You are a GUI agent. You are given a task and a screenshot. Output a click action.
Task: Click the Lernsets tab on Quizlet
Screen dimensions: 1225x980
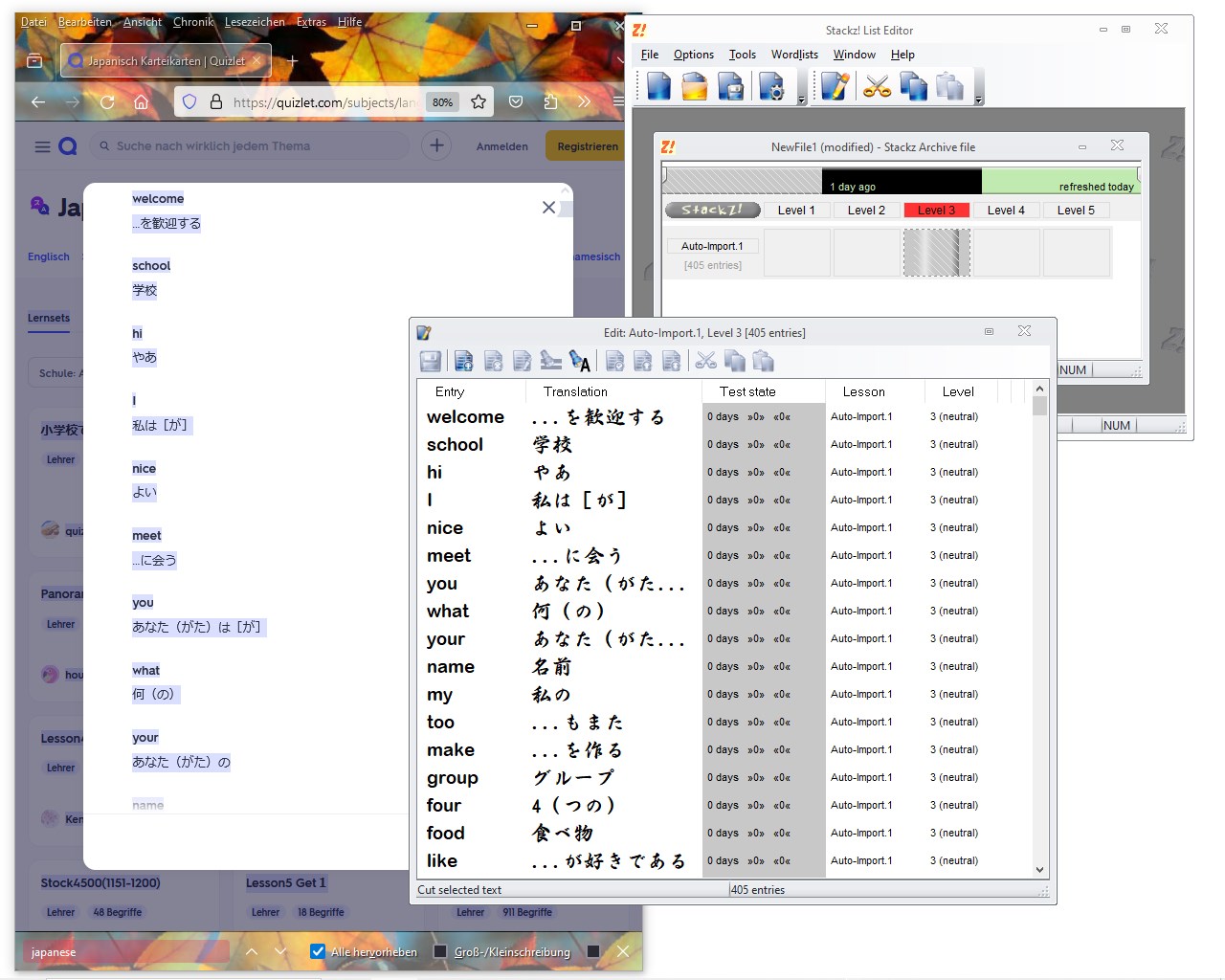click(49, 318)
